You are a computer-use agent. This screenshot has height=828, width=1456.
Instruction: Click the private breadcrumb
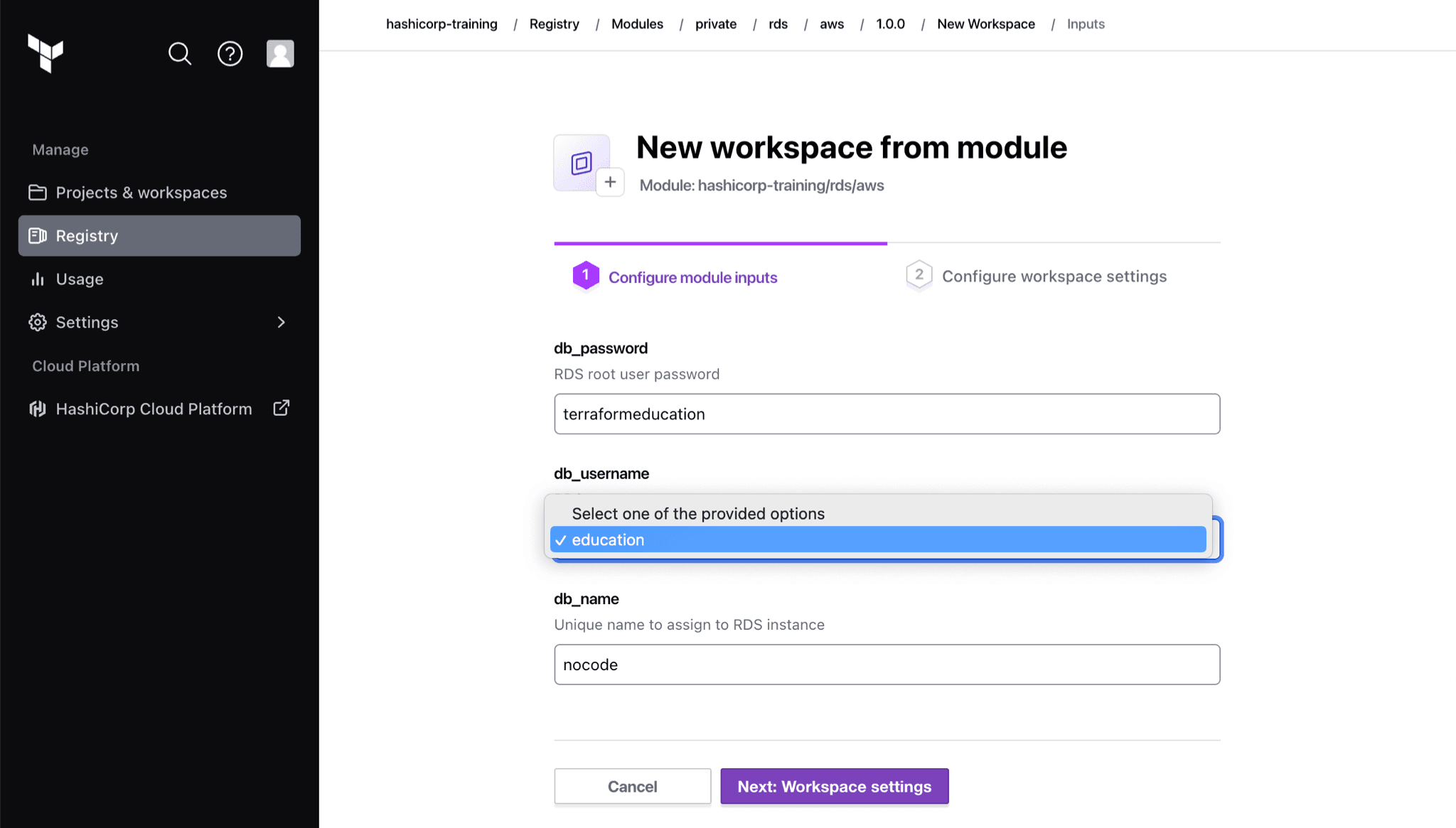tap(716, 24)
